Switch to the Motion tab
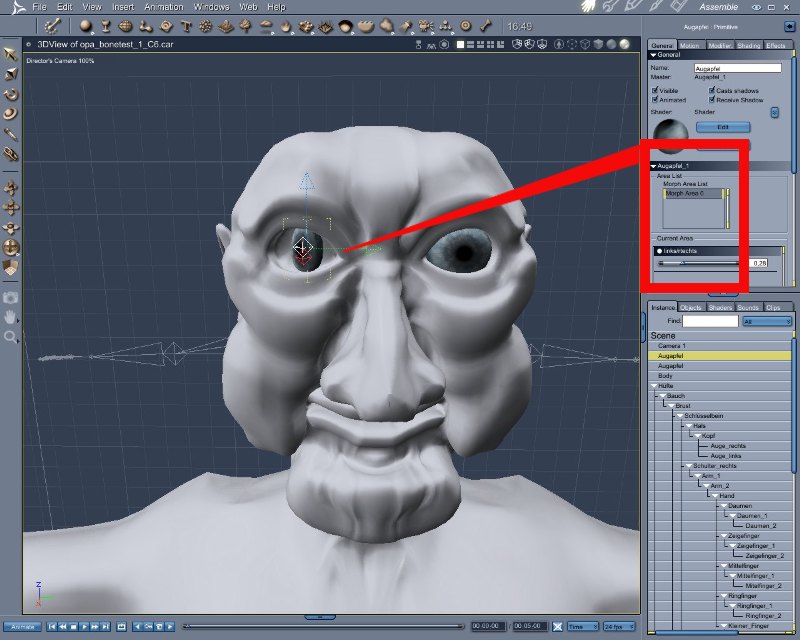 coord(690,45)
